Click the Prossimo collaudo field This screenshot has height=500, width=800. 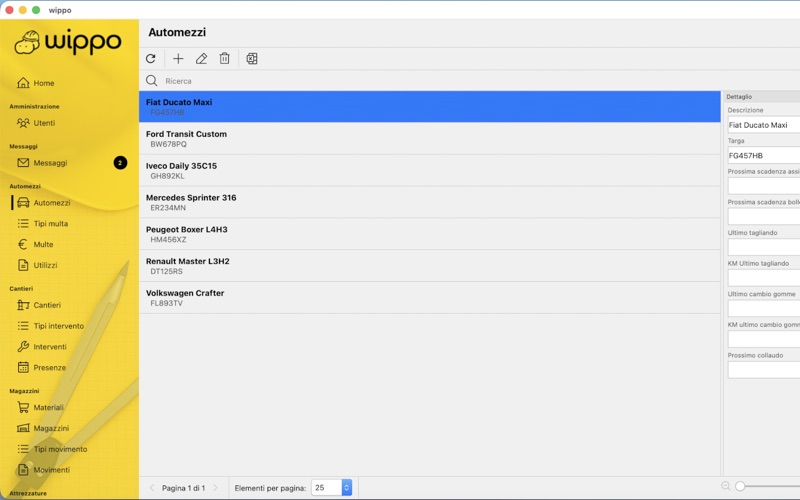[x=764, y=370]
